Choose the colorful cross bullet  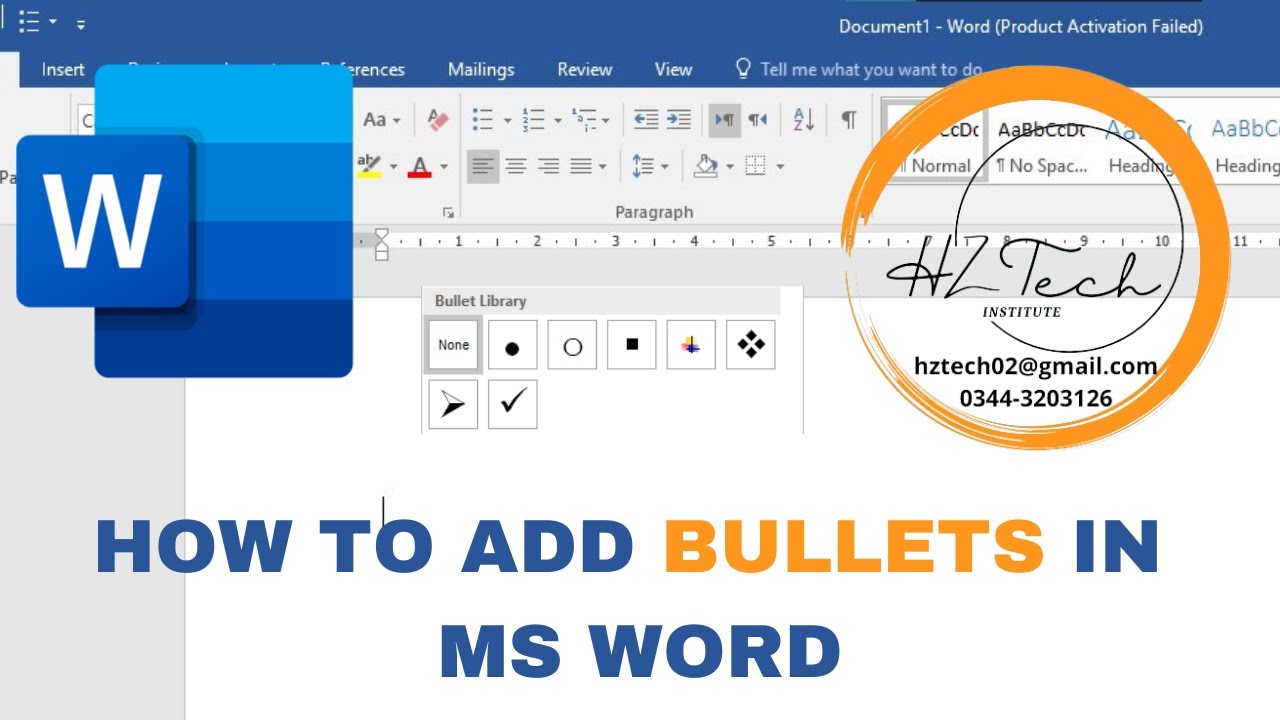(691, 345)
